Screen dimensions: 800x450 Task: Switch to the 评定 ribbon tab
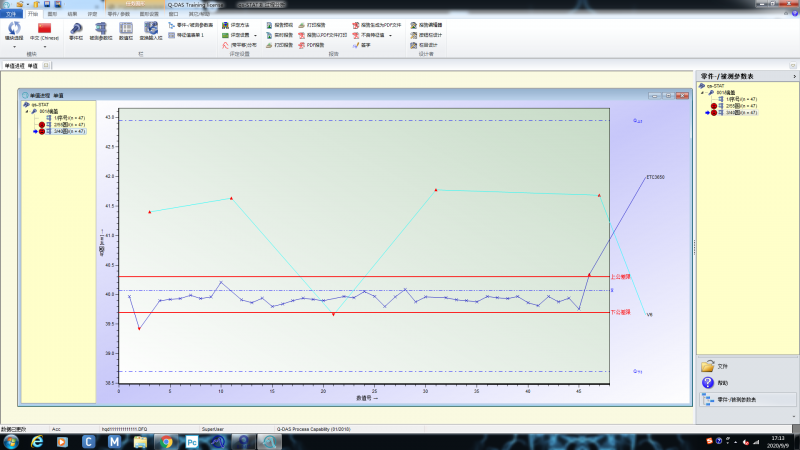point(92,14)
